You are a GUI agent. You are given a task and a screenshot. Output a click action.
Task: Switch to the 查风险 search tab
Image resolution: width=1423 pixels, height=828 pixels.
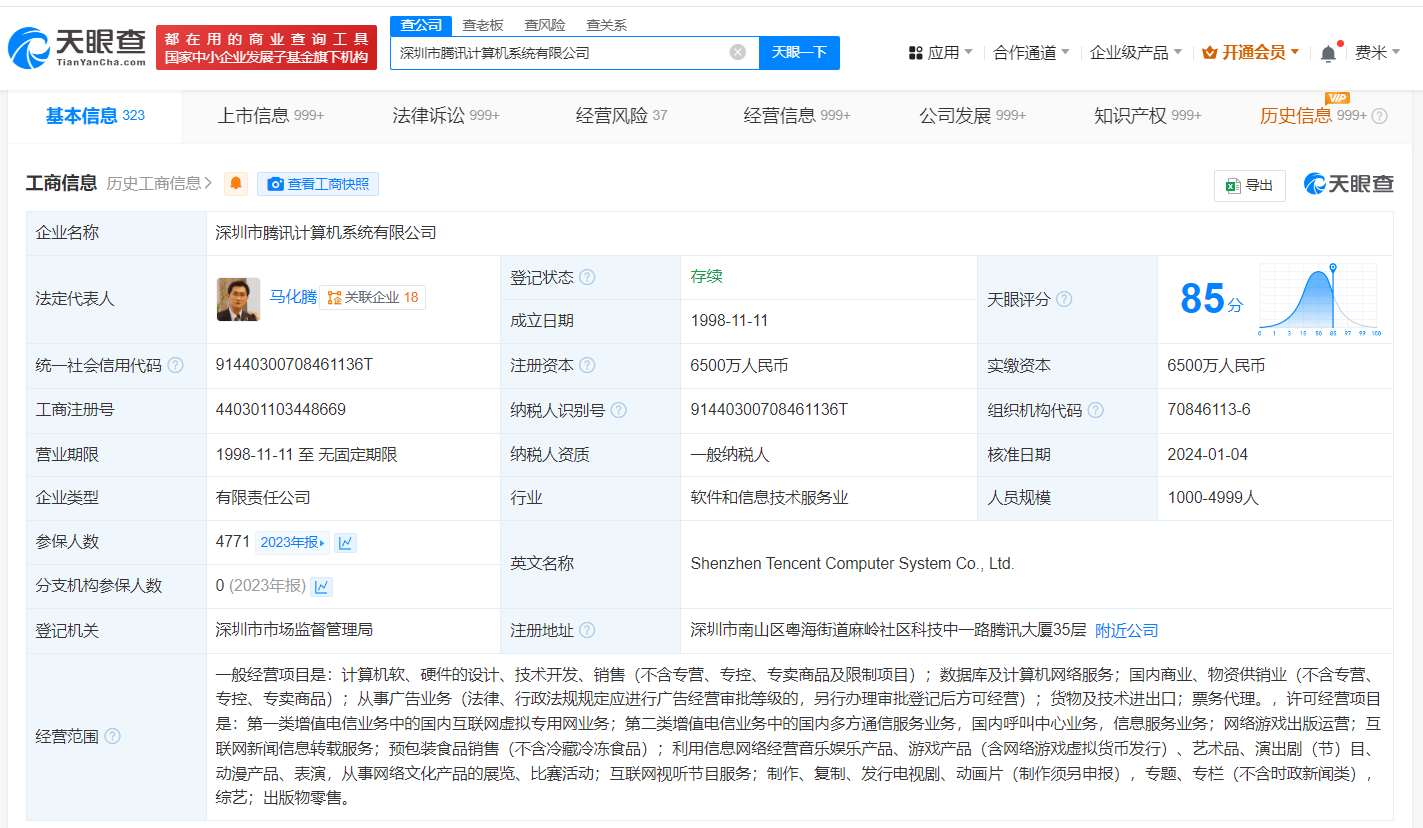545,25
